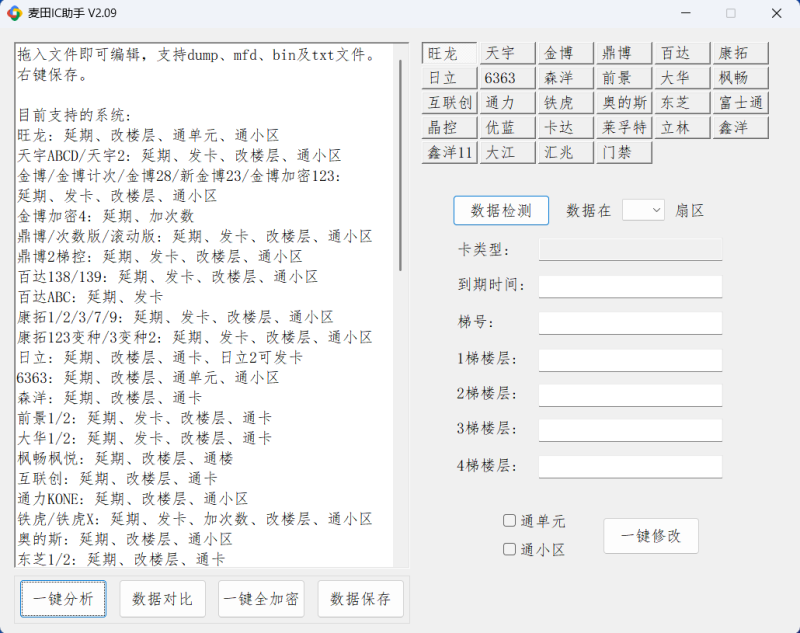This screenshot has height=633, width=800.
Task: Select the 日立 system button
Action: click(x=449, y=78)
